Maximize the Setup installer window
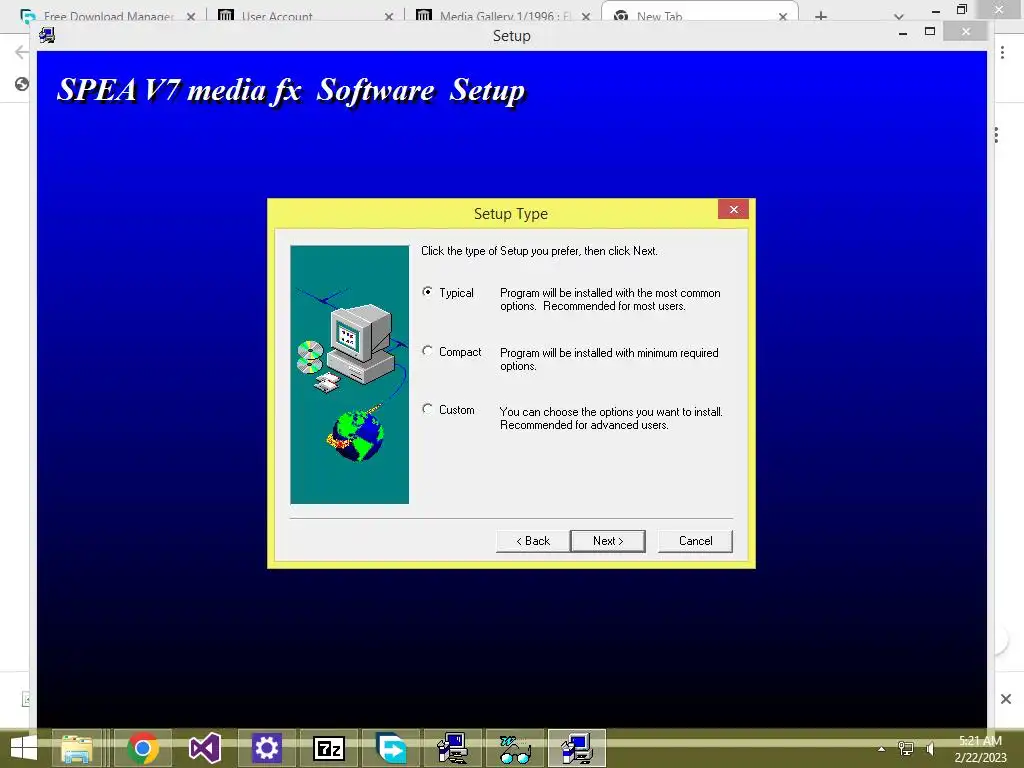The height and width of the screenshot is (768, 1024). (x=930, y=31)
